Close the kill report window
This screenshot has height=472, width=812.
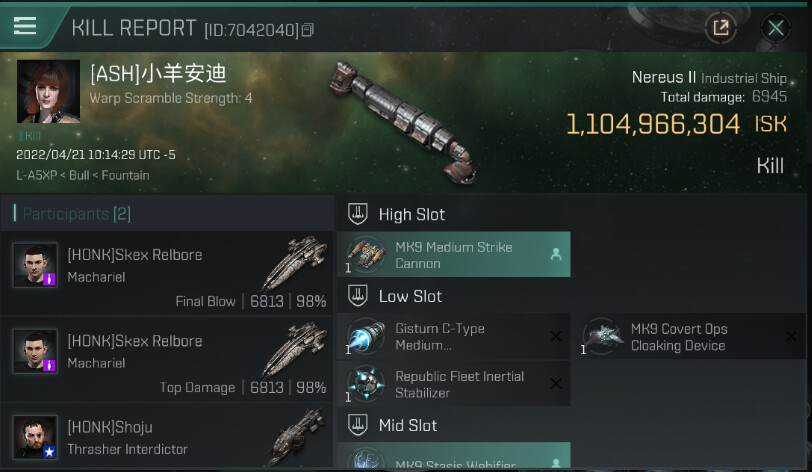point(775,27)
